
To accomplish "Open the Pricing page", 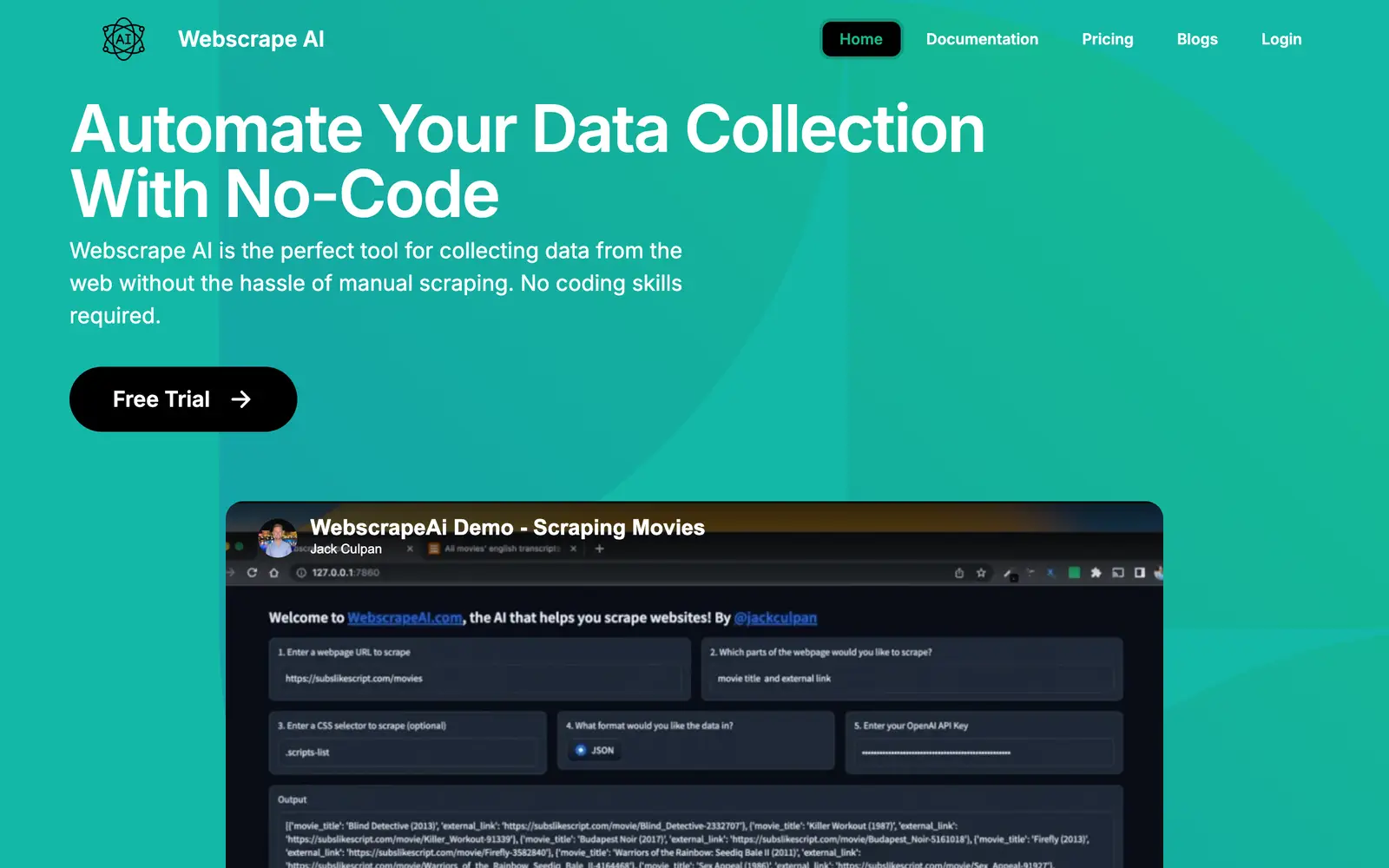I will (1108, 39).
